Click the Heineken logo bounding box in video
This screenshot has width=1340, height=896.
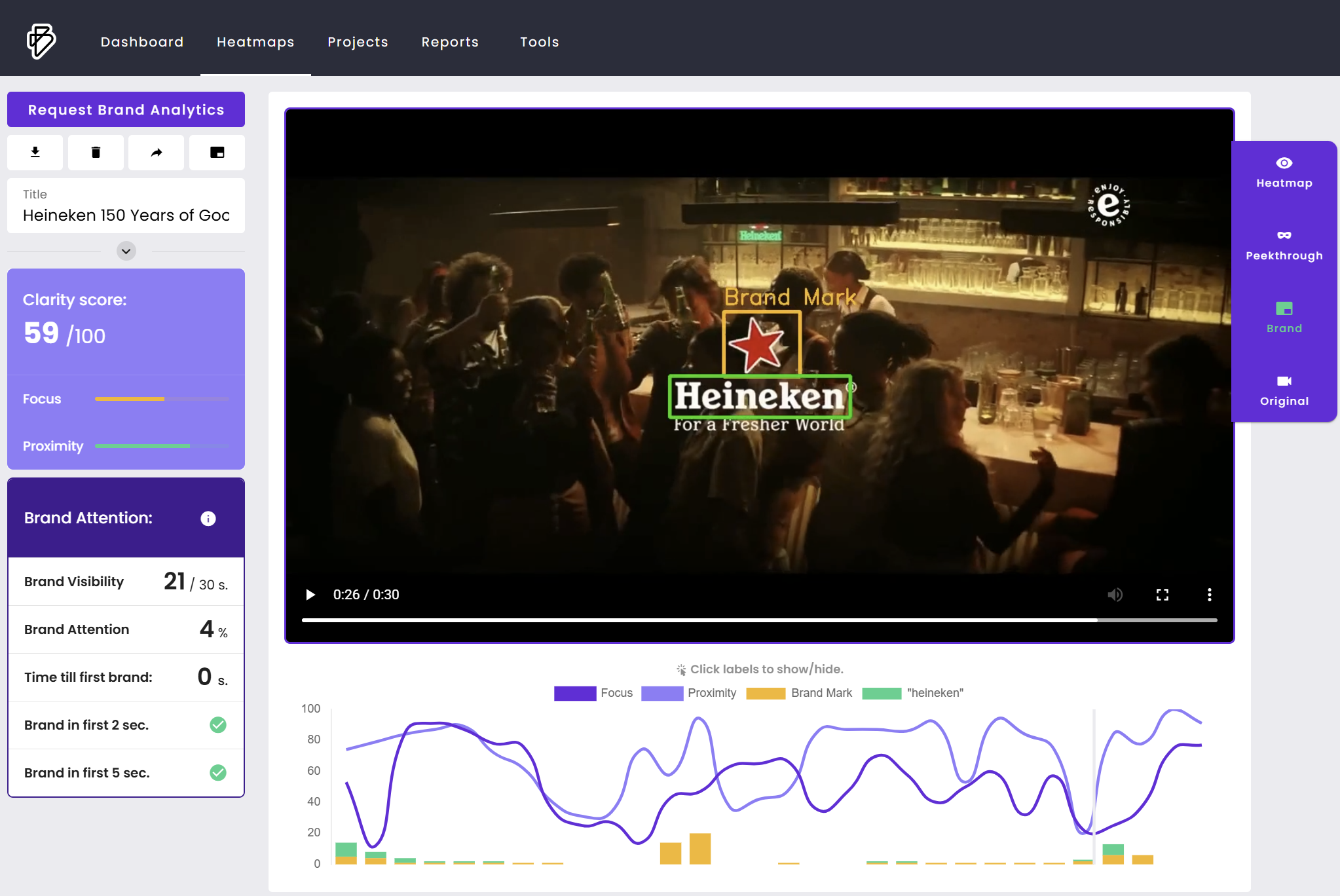click(760, 396)
